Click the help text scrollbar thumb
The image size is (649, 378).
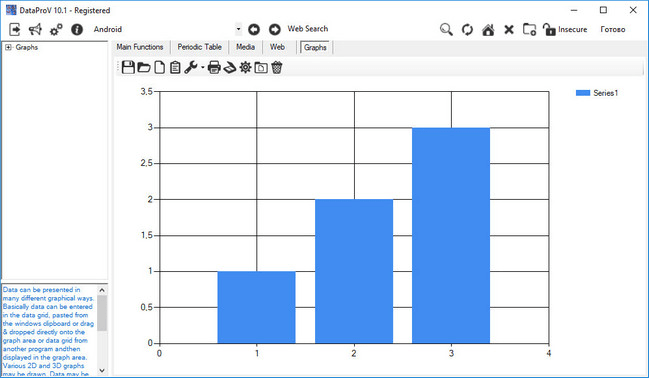coord(102,313)
